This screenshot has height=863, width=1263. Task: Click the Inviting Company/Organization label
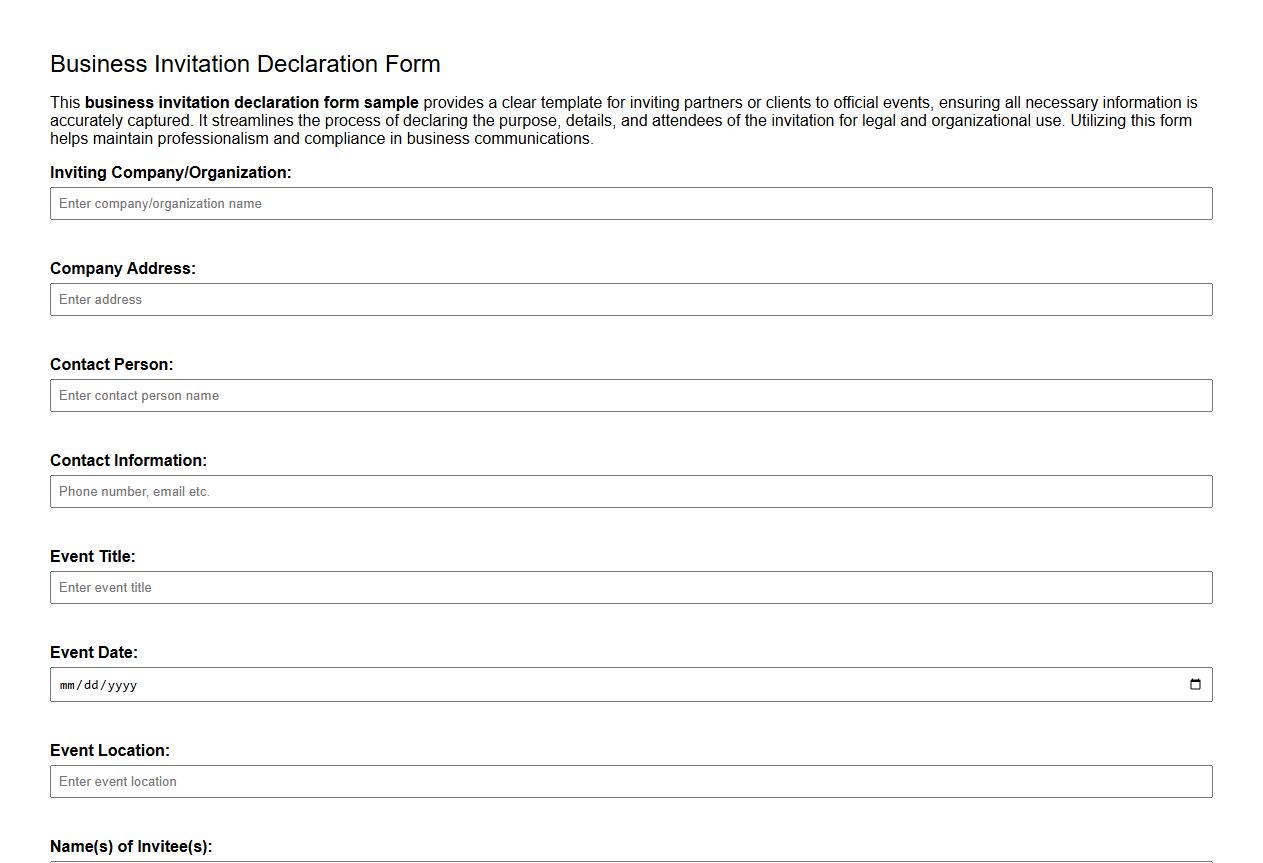[170, 172]
